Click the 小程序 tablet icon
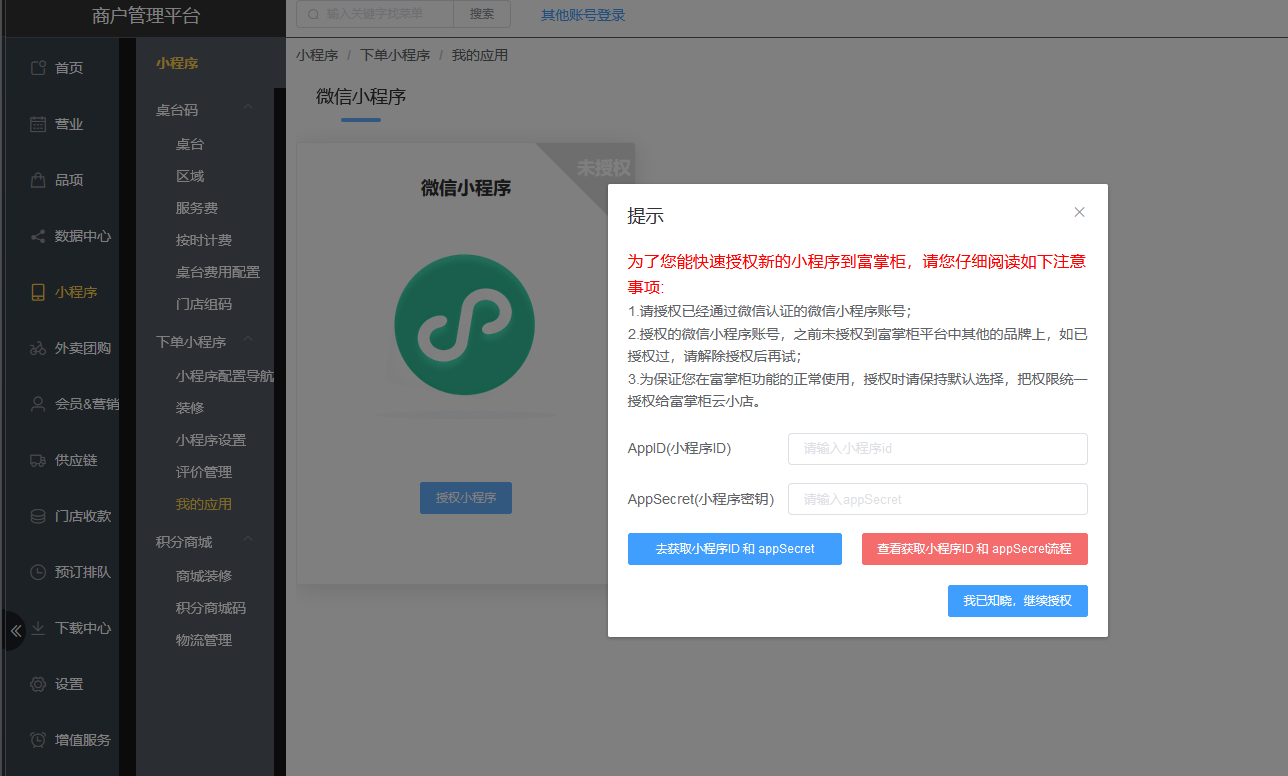 click(x=38, y=292)
